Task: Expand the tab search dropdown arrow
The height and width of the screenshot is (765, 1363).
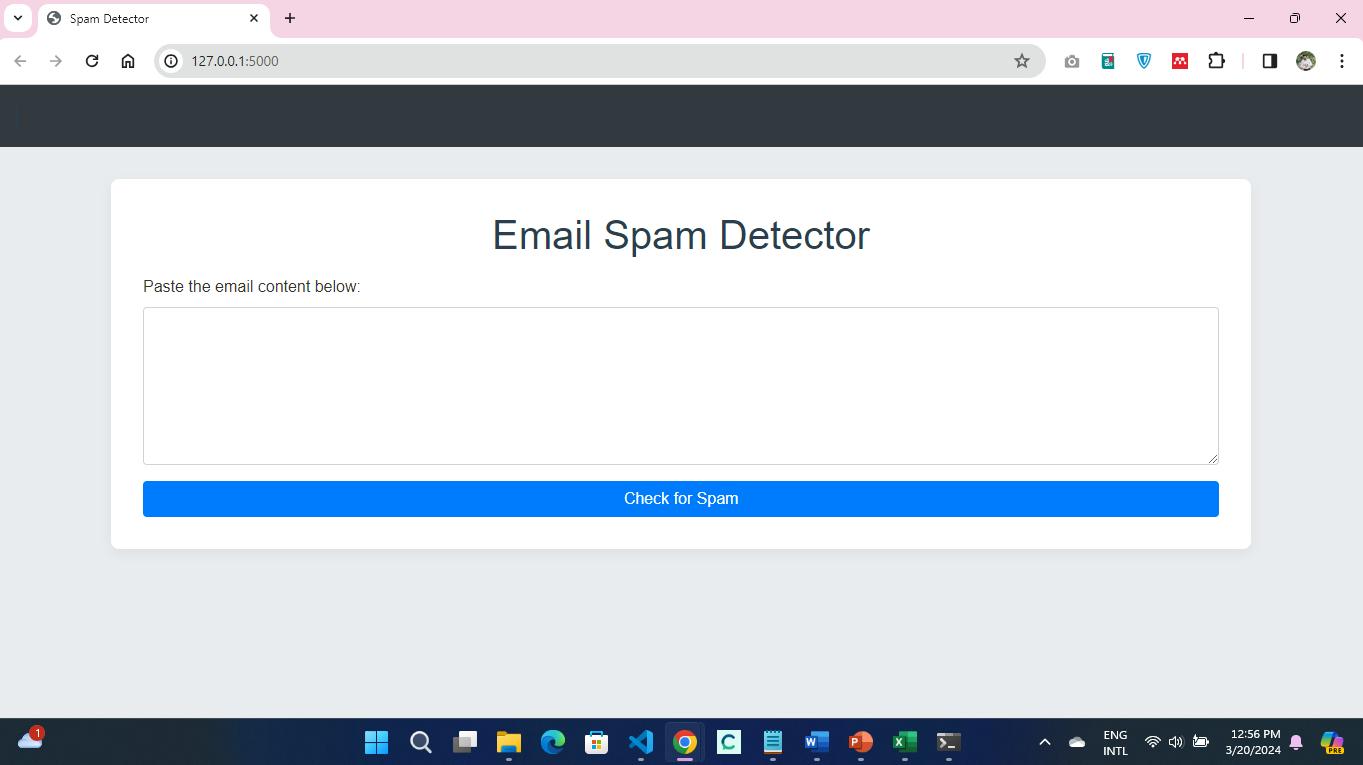Action: click(18, 18)
